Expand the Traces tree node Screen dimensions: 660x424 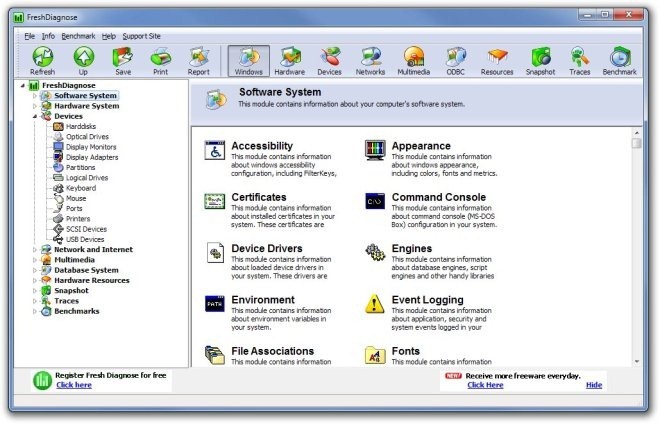(x=35, y=301)
